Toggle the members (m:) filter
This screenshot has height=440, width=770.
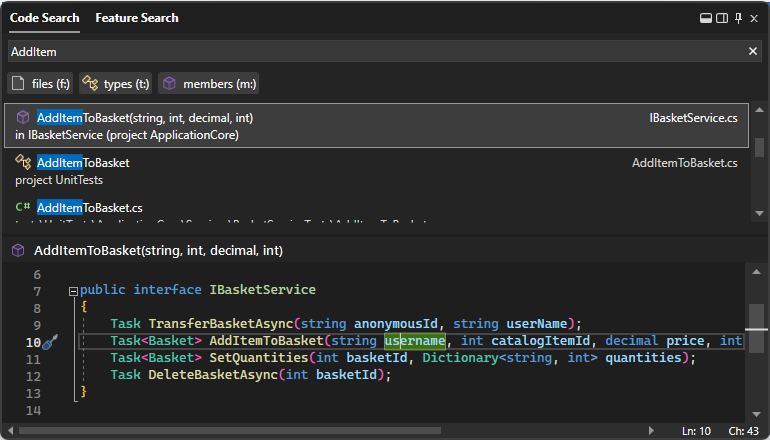pyautogui.click(x=208, y=83)
